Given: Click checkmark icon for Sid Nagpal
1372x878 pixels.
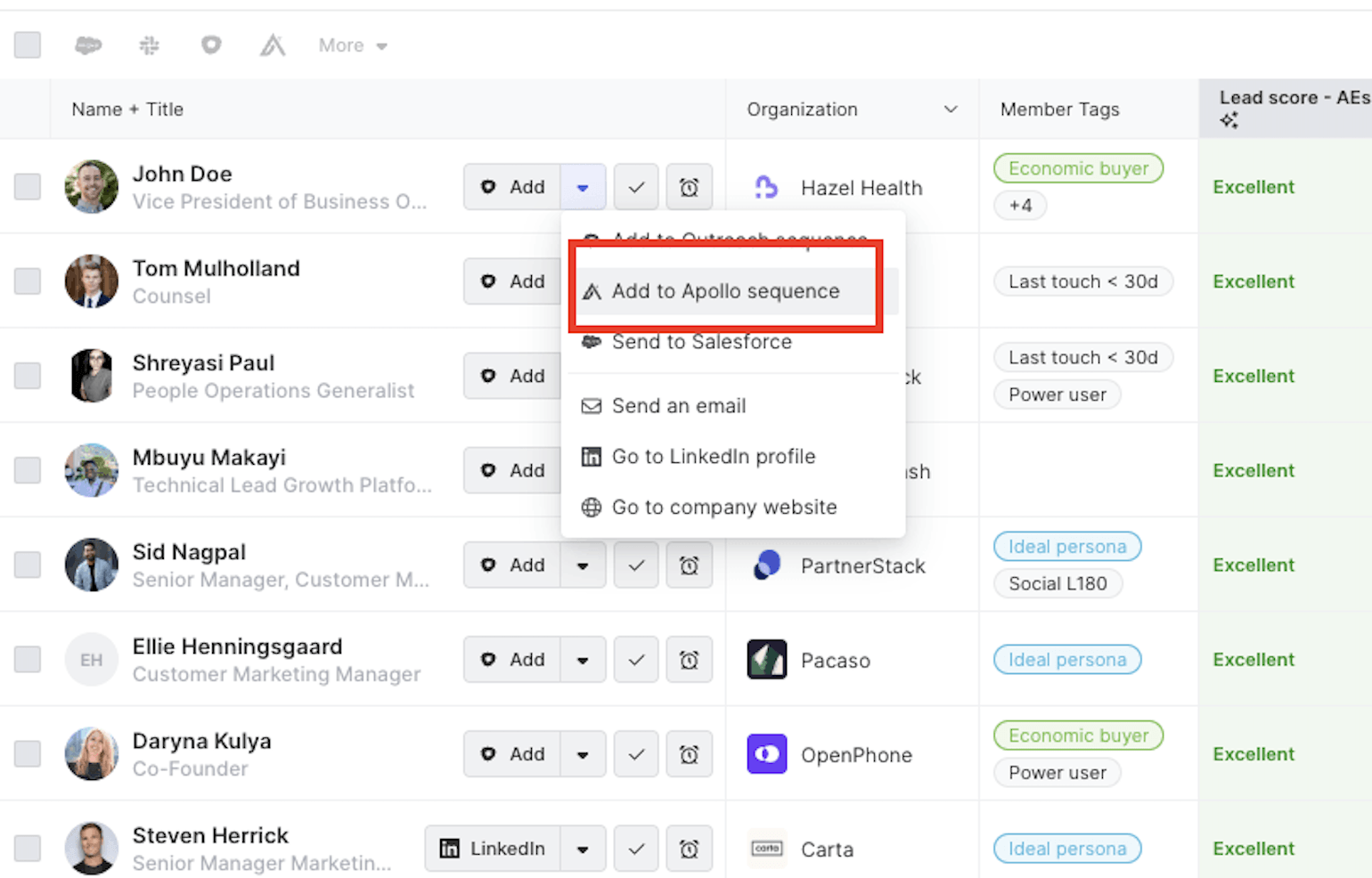Looking at the screenshot, I should 636,565.
